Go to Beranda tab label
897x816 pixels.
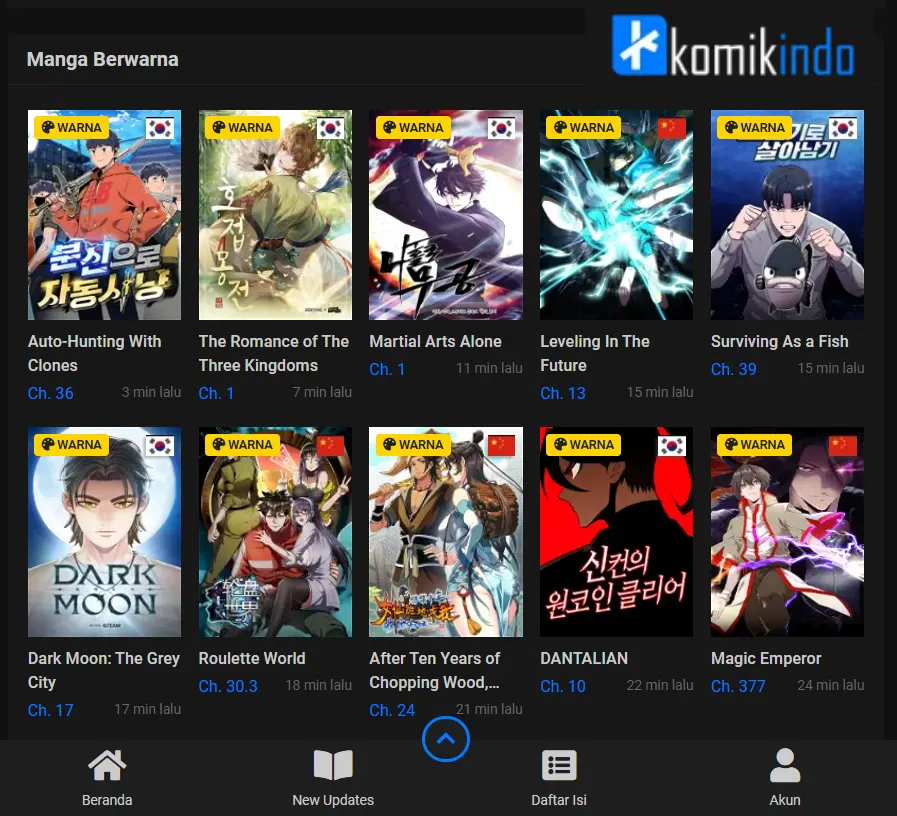[x=107, y=800]
